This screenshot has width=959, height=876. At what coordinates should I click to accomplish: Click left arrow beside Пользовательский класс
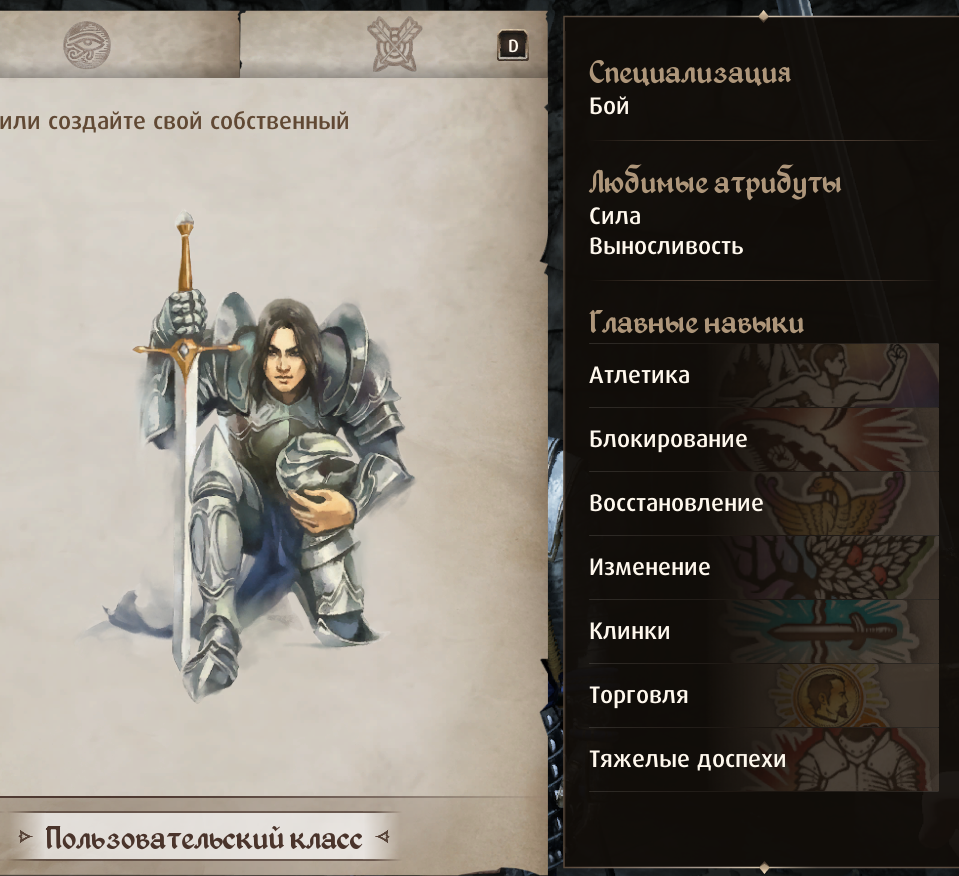click(25, 836)
